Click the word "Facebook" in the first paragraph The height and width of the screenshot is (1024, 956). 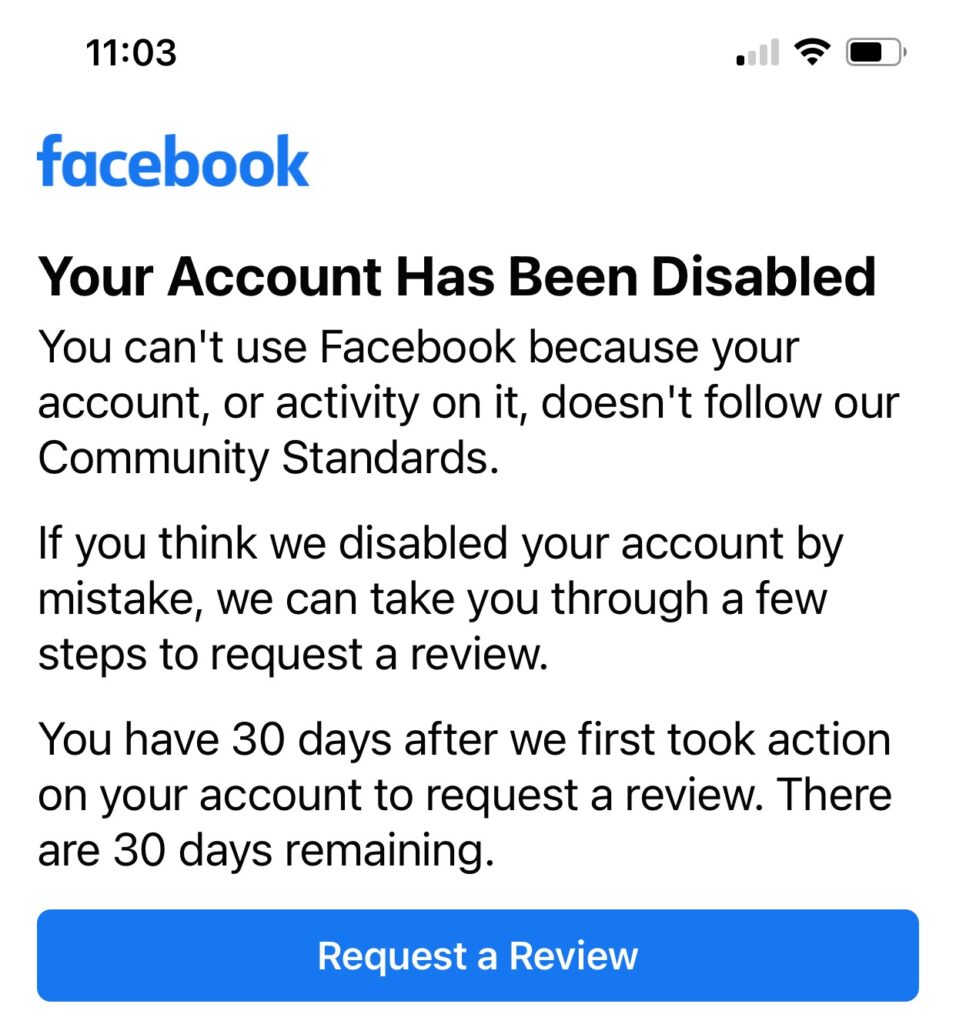[x=418, y=349]
